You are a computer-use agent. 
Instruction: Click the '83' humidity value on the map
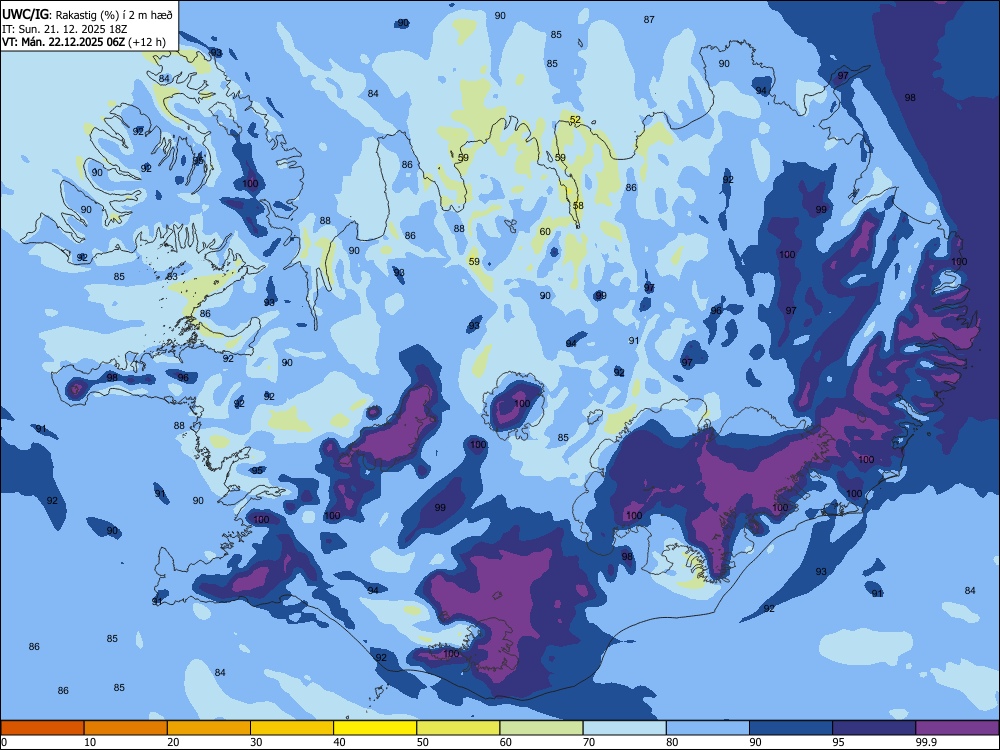point(172,277)
